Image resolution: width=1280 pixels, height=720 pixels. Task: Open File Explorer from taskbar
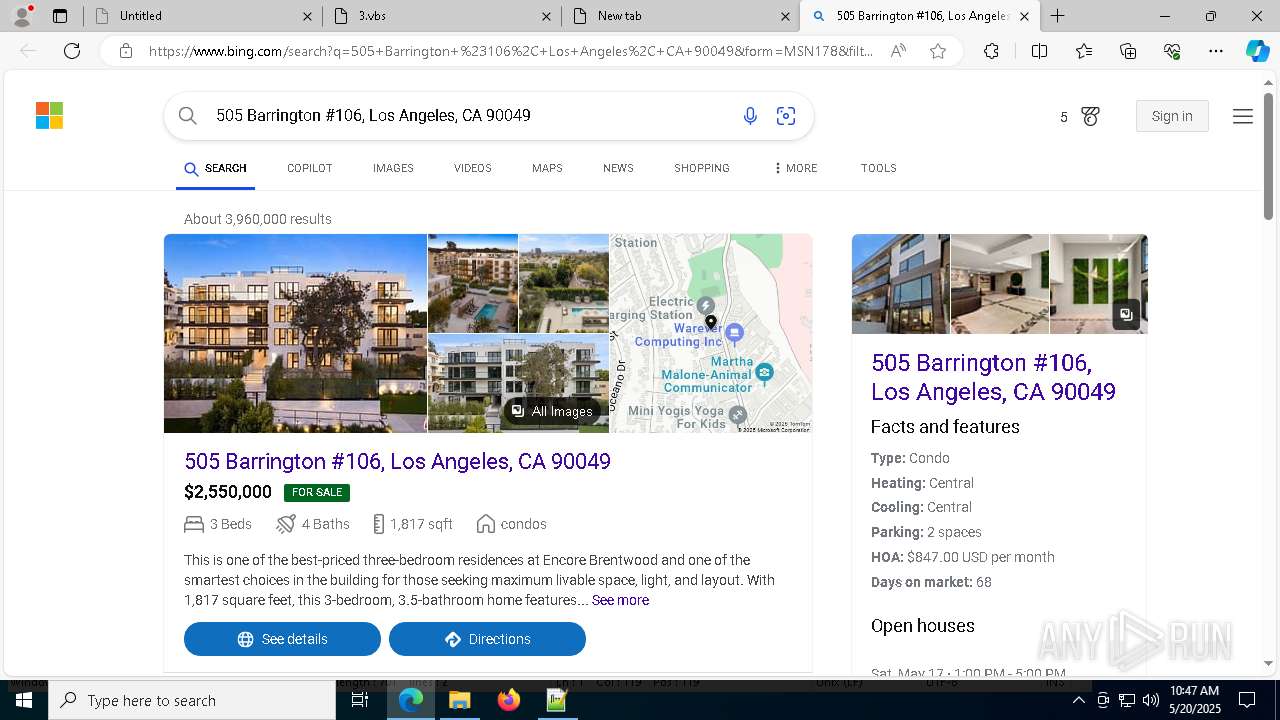point(459,700)
